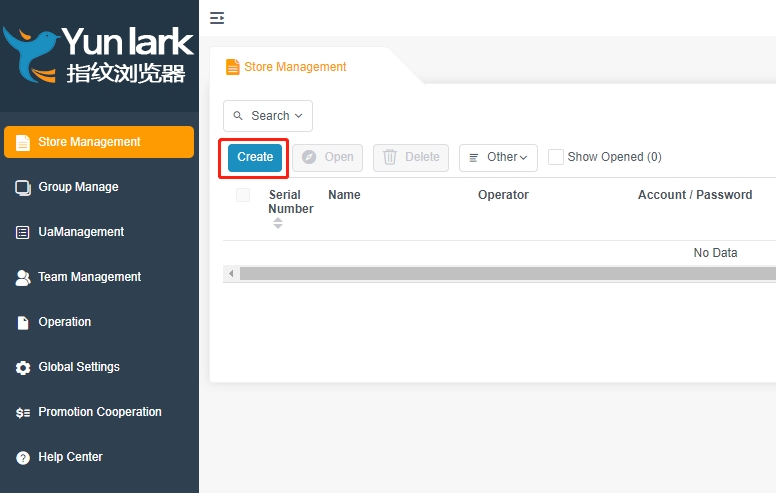Viewport: 776px width, 493px height.
Task: Click the Yun lark bird logo
Action: click(32, 54)
